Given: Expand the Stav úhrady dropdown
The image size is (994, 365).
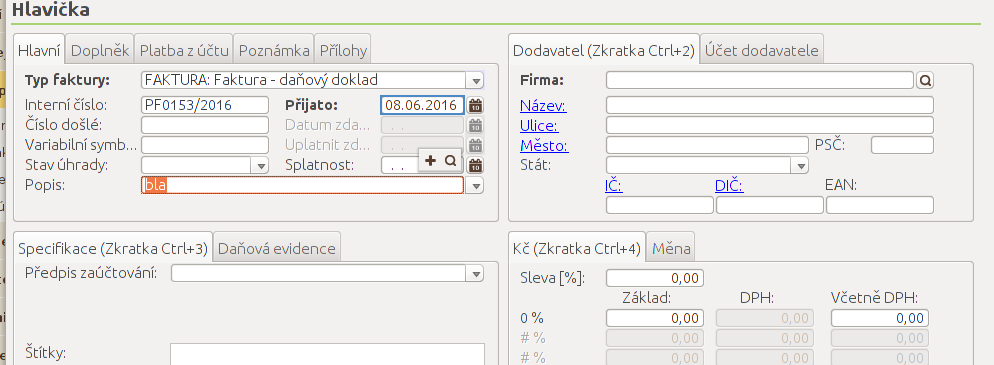Looking at the screenshot, I should tap(261, 165).
